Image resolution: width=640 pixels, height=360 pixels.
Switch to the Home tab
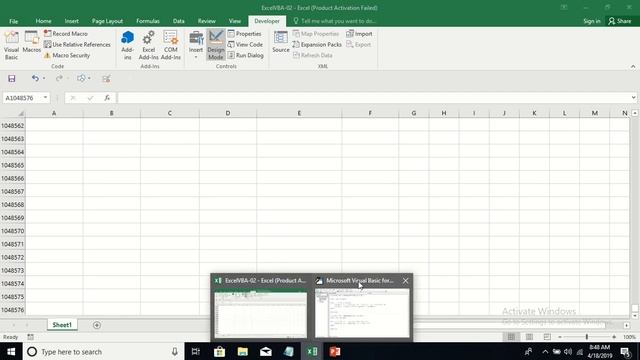pyautogui.click(x=43, y=21)
